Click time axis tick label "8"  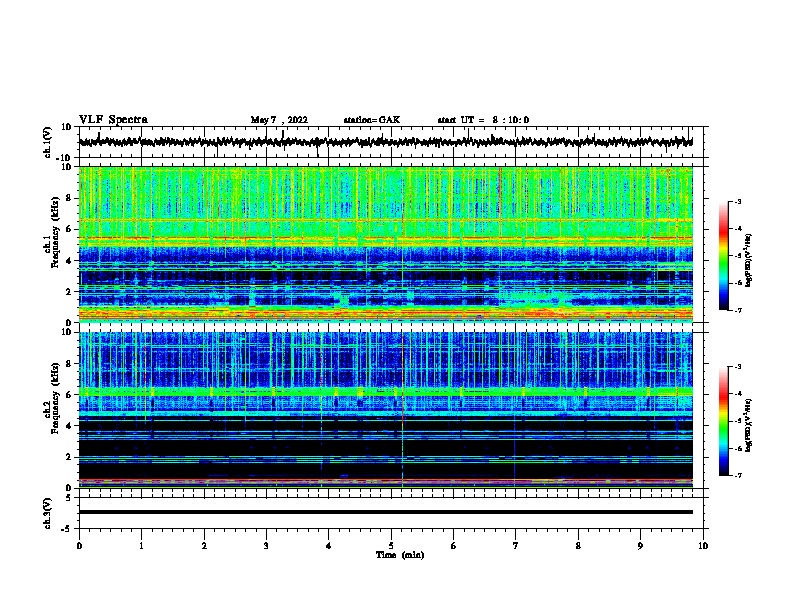point(578,546)
